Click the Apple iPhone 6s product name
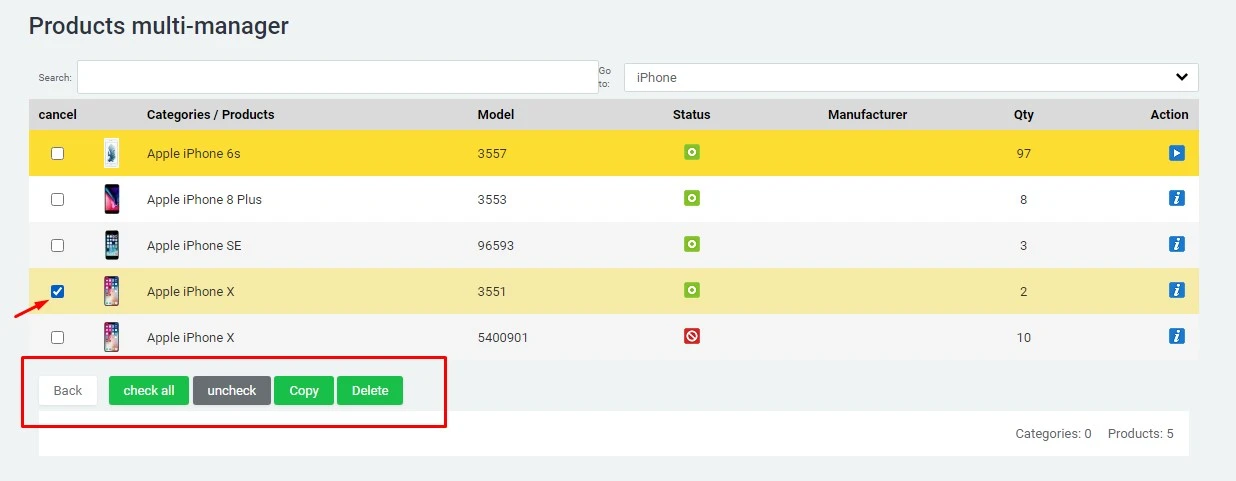This screenshot has width=1236, height=481. point(194,153)
